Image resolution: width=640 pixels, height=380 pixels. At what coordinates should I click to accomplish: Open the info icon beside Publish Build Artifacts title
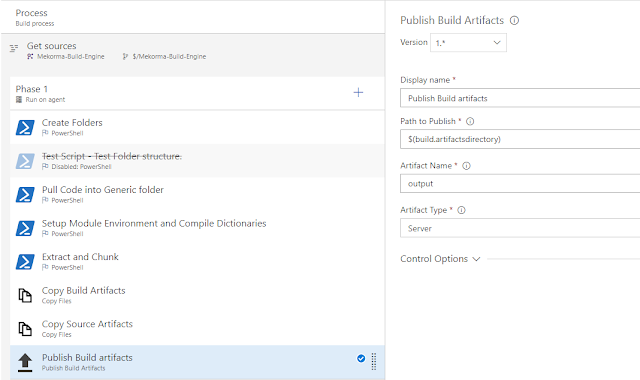(514, 20)
